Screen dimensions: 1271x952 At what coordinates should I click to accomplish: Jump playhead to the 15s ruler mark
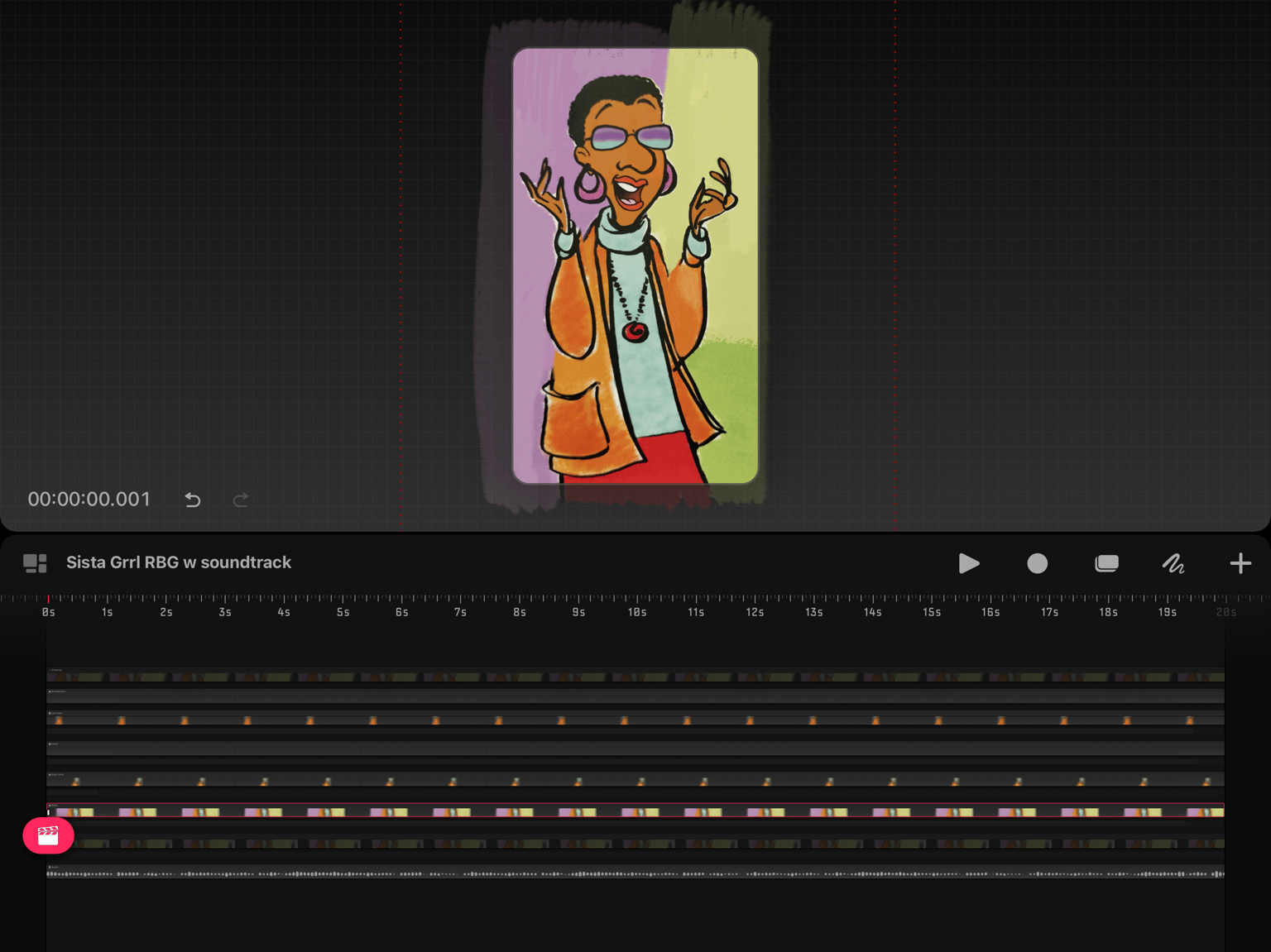tap(932, 612)
